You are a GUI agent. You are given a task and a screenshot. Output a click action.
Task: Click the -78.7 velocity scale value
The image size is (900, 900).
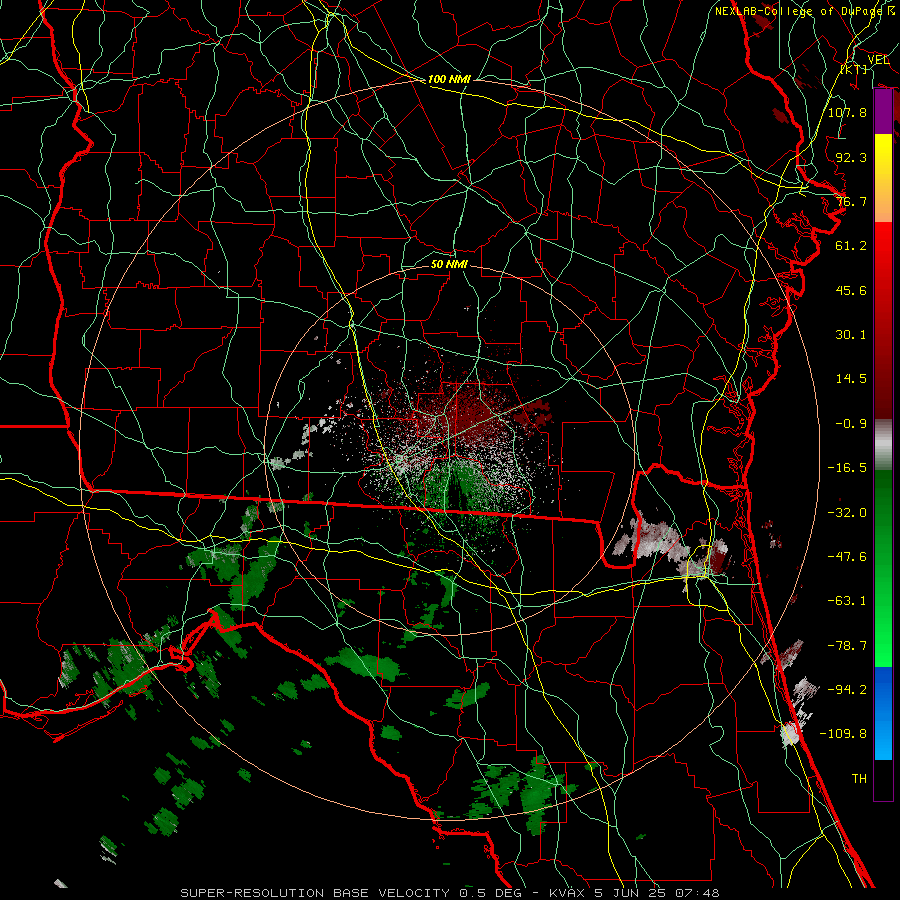click(x=847, y=646)
